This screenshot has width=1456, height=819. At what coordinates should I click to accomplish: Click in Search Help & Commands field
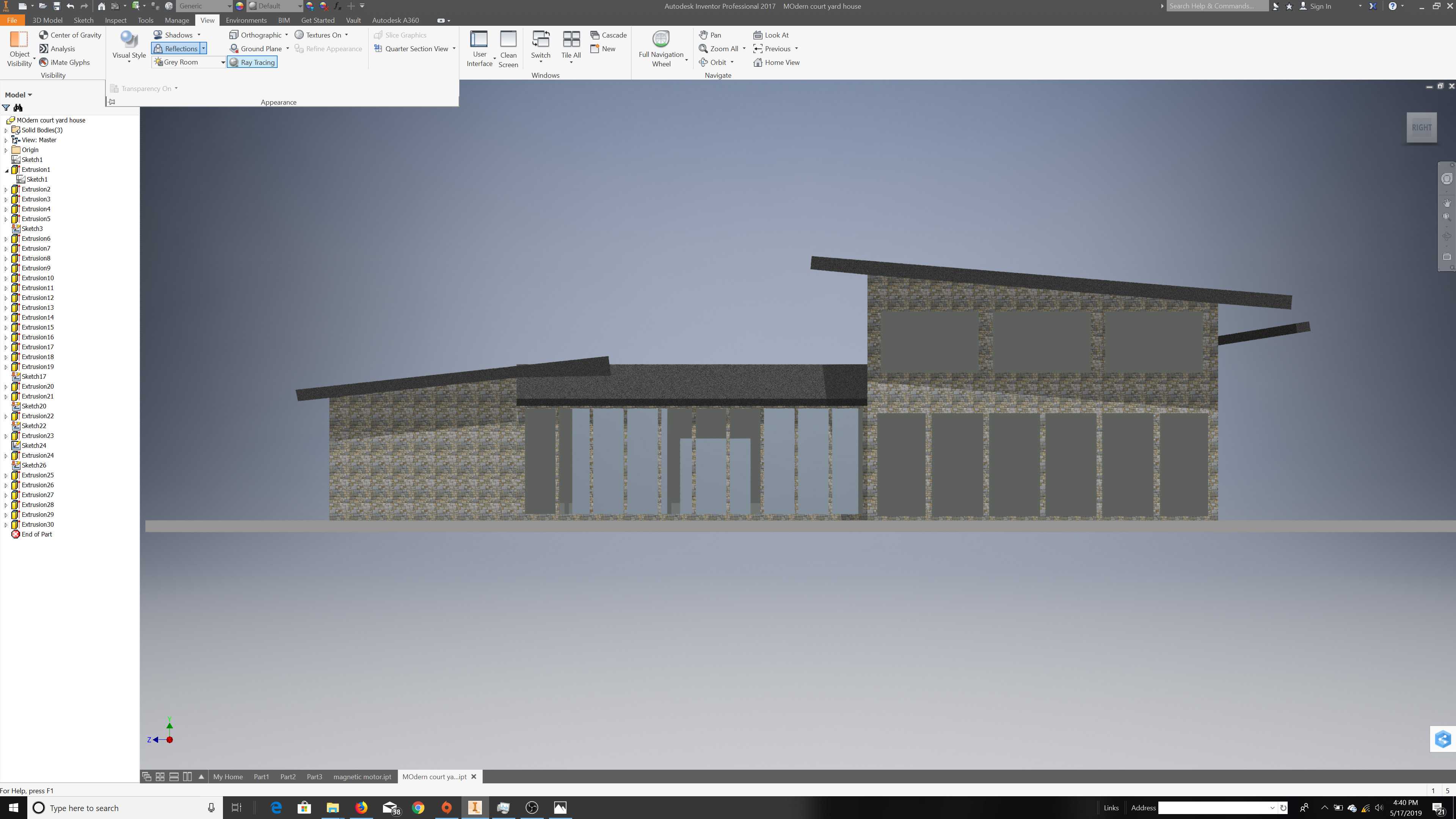(1217, 6)
